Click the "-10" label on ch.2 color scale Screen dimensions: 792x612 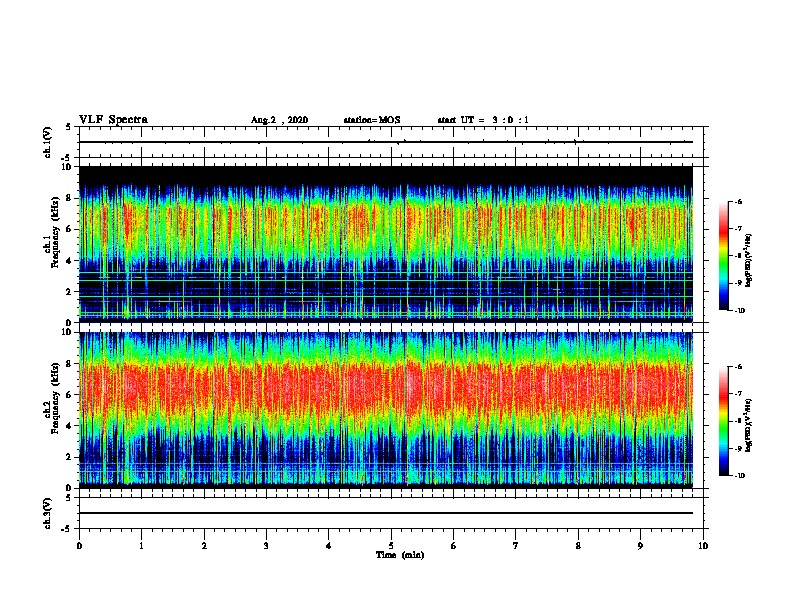(x=740, y=476)
